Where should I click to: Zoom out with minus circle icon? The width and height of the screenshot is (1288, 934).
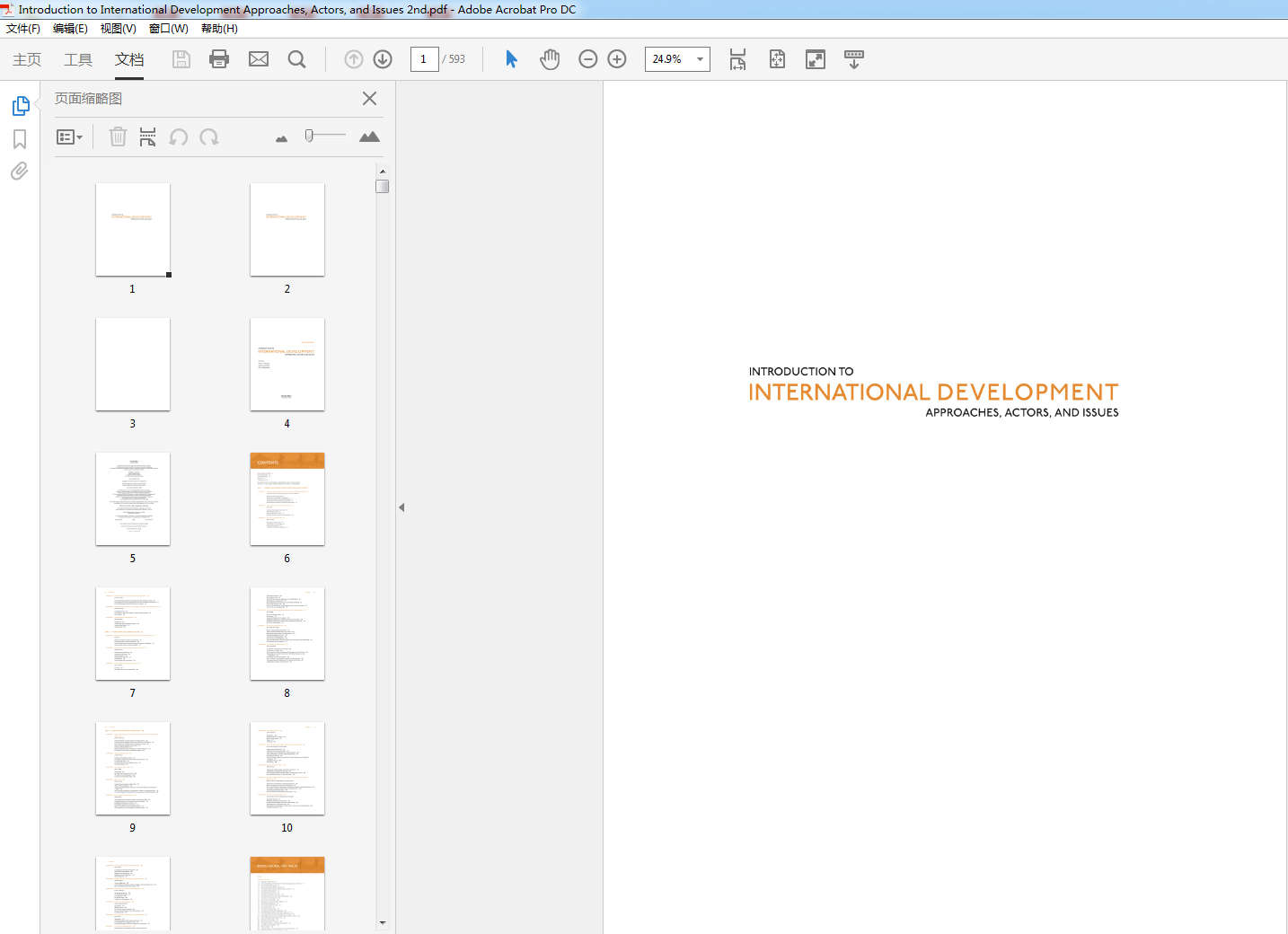588,59
